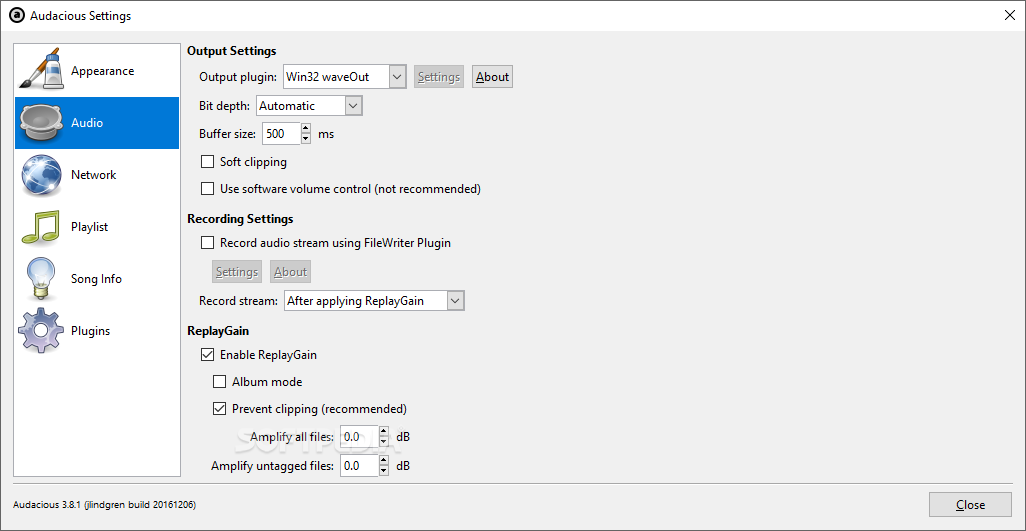The width and height of the screenshot is (1026, 531).
Task: Click the Playlist music note icon
Action: [x=42, y=227]
